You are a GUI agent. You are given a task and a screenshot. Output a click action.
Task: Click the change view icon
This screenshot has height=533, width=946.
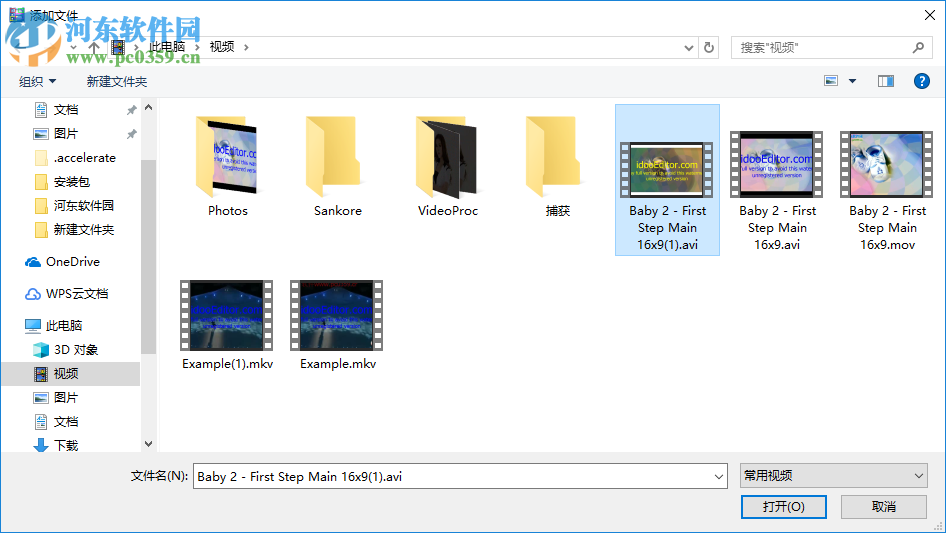point(831,81)
